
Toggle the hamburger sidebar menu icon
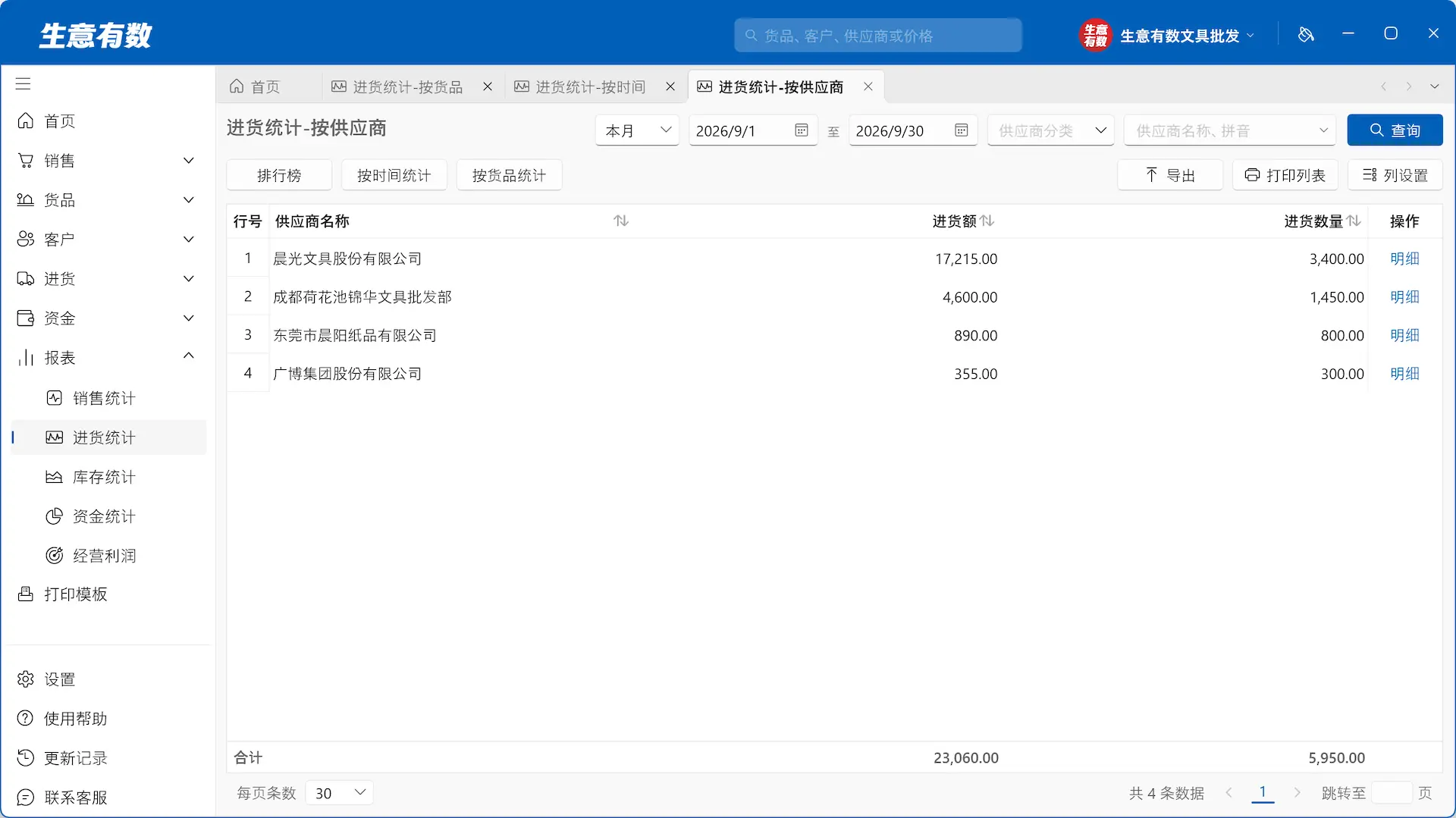(x=24, y=84)
